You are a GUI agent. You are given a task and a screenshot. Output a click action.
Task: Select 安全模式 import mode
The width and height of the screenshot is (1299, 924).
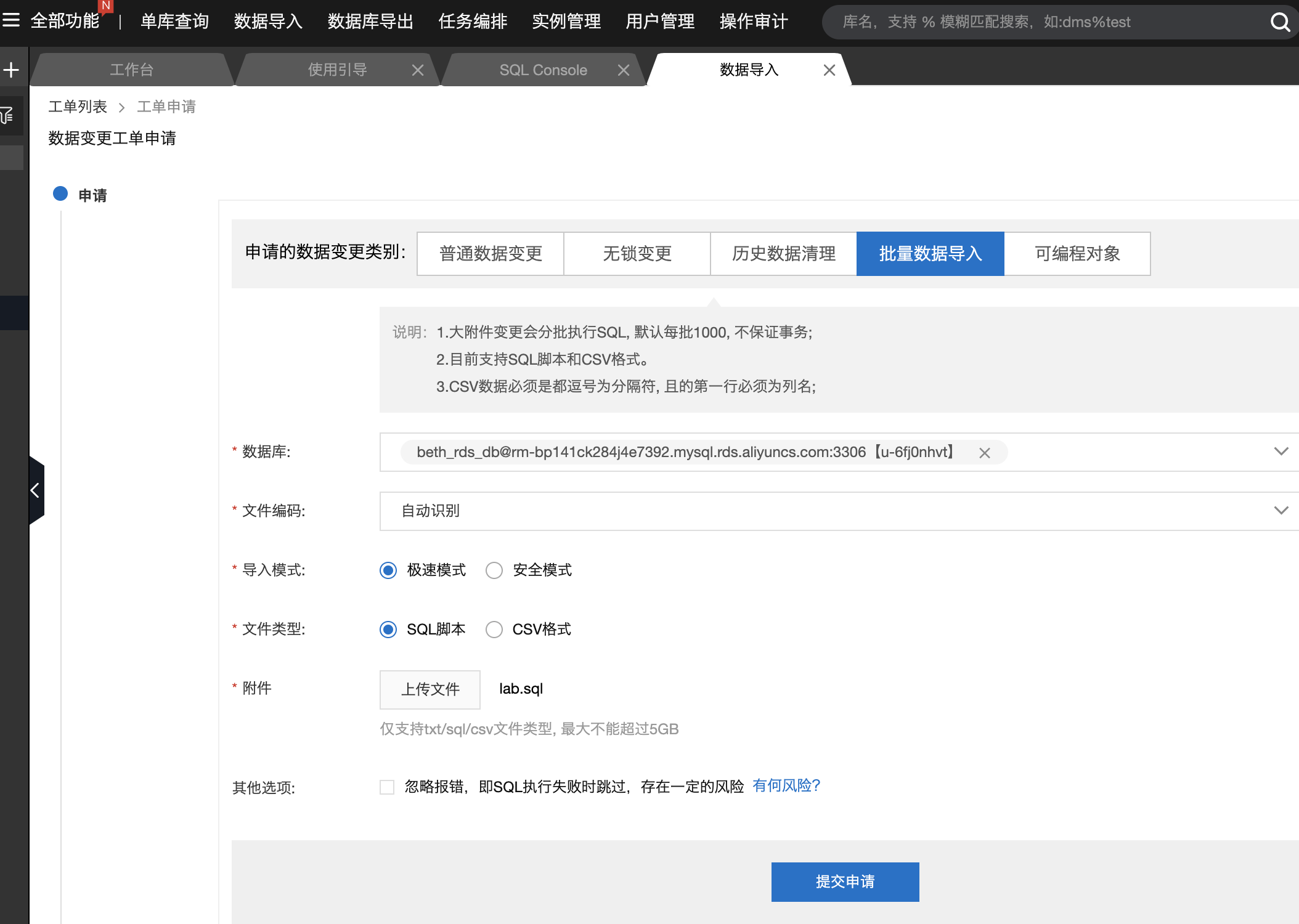(x=494, y=570)
